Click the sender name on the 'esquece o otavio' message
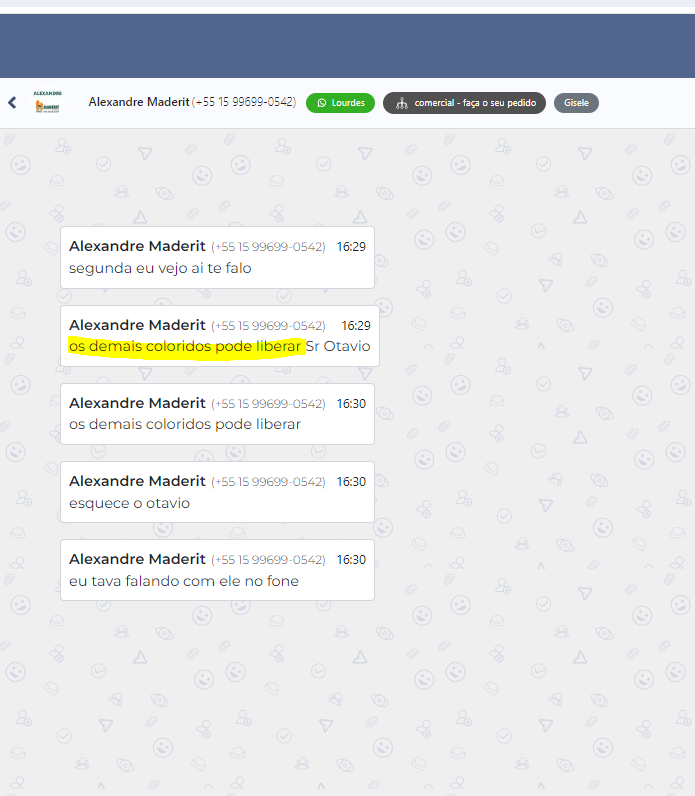Image resolution: width=695 pixels, height=796 pixels. 137,481
